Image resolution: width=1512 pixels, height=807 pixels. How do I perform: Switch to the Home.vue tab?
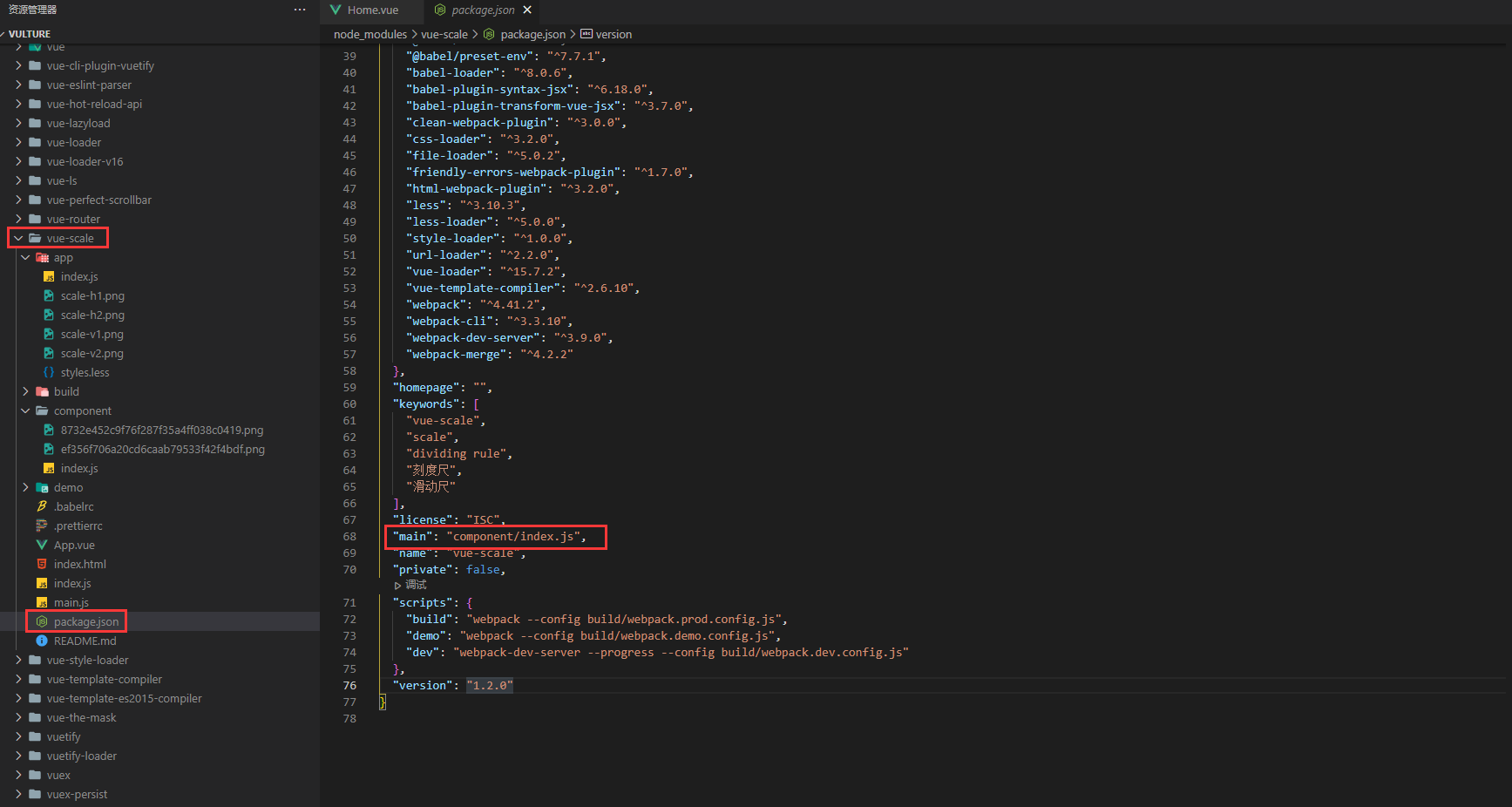click(x=372, y=10)
